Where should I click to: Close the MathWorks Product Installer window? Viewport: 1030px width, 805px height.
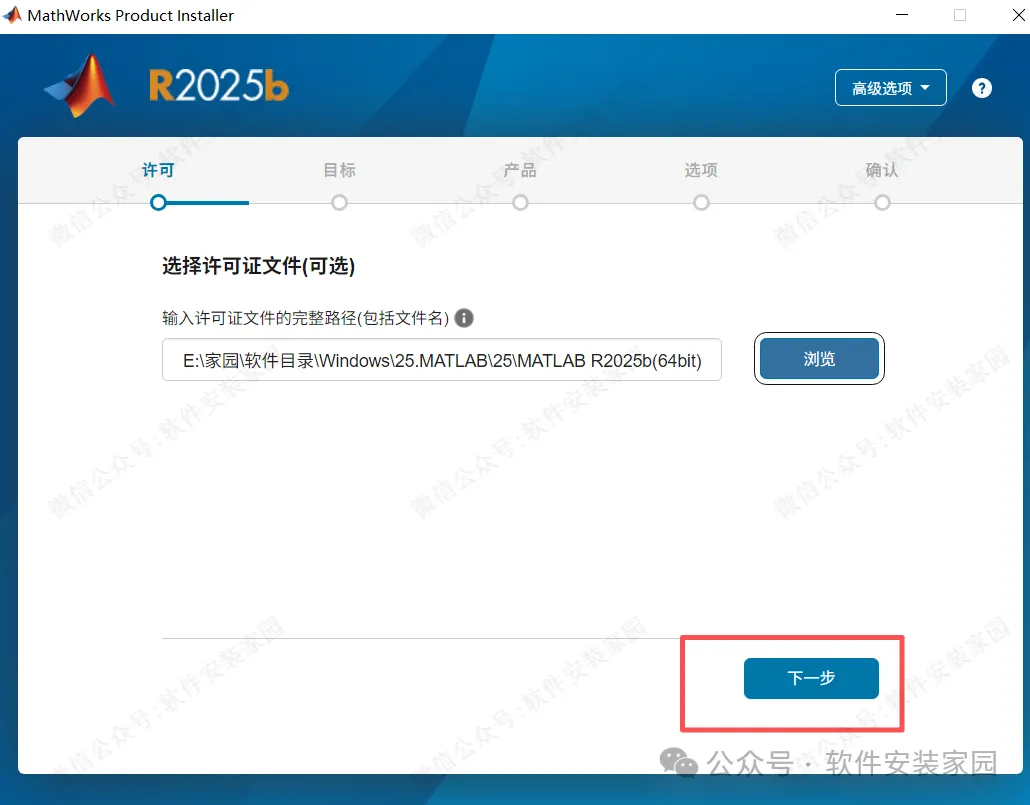1018,14
